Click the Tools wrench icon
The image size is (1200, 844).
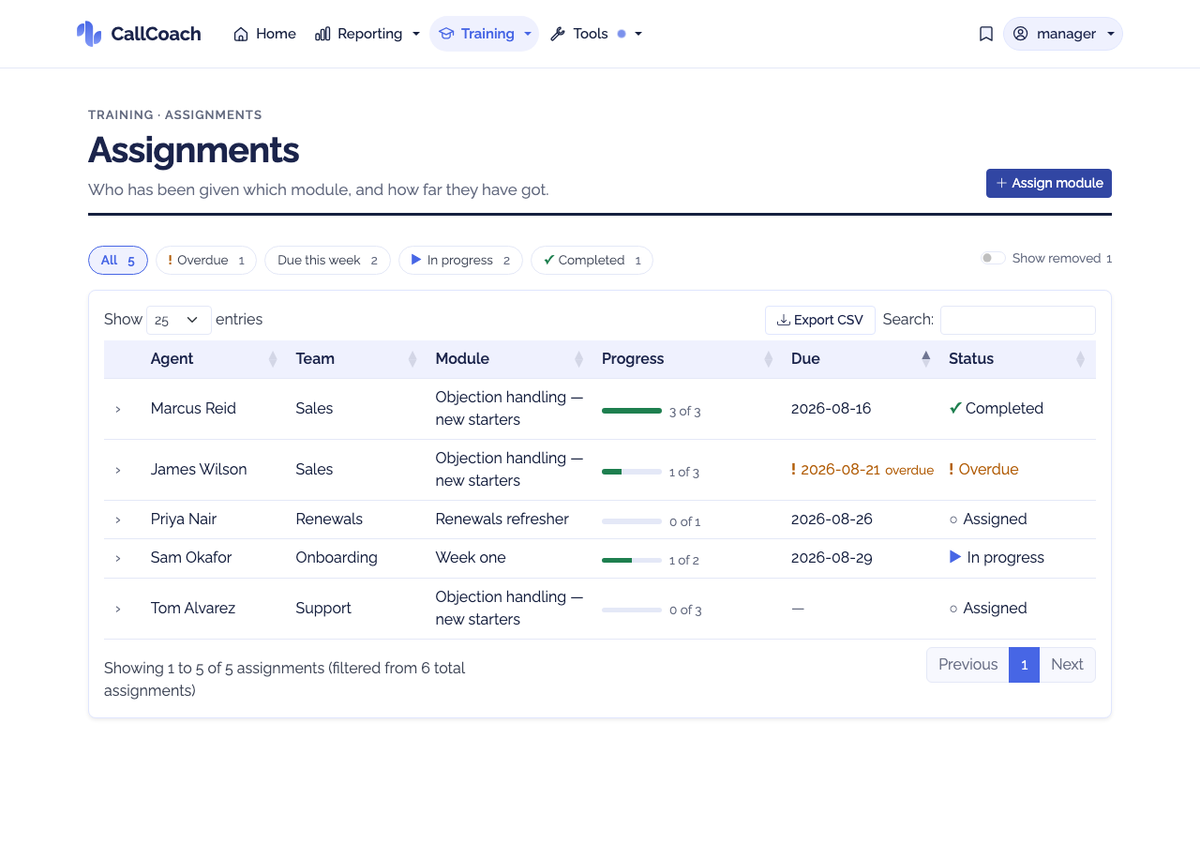pyautogui.click(x=558, y=34)
